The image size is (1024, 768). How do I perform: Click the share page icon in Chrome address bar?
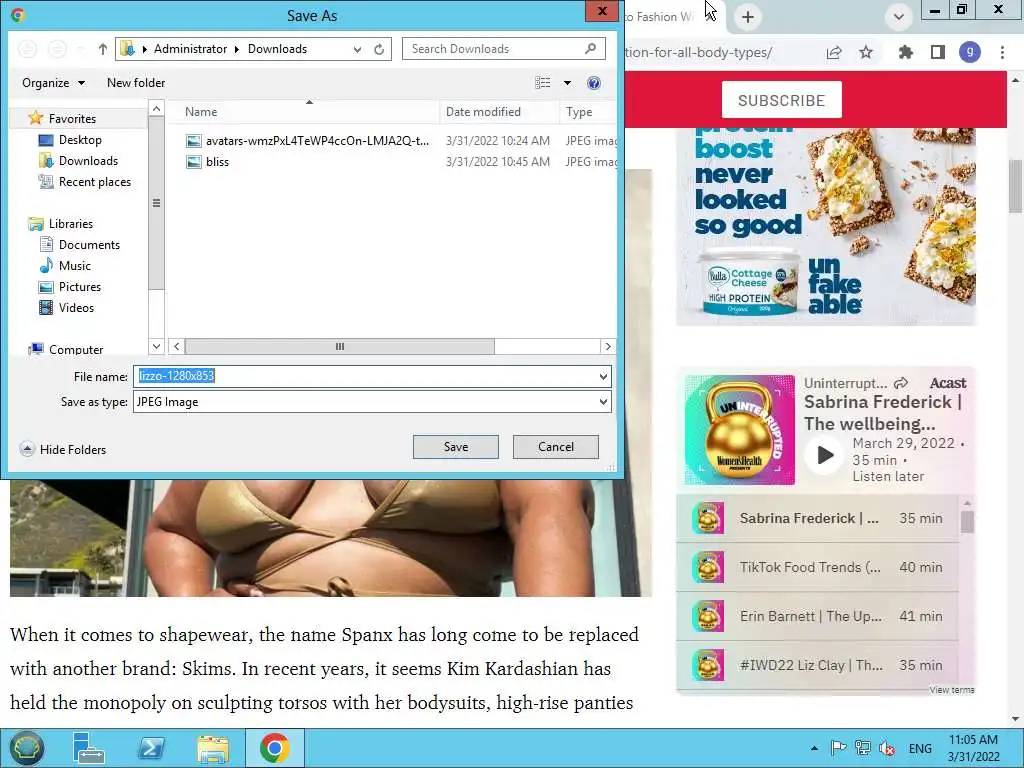(834, 52)
